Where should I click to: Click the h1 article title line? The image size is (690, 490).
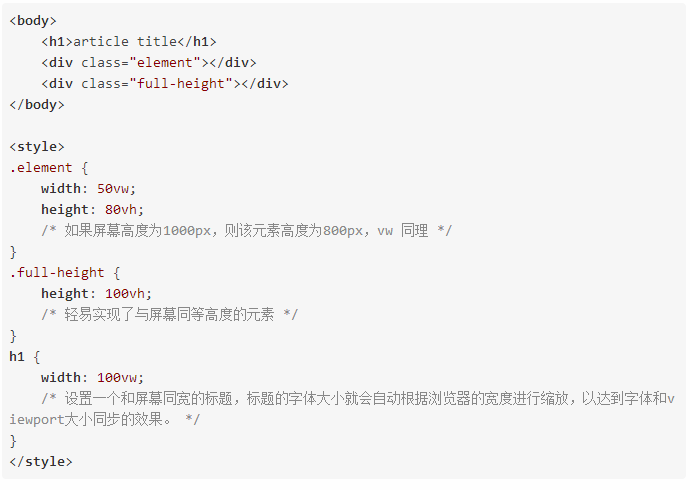coord(129,42)
